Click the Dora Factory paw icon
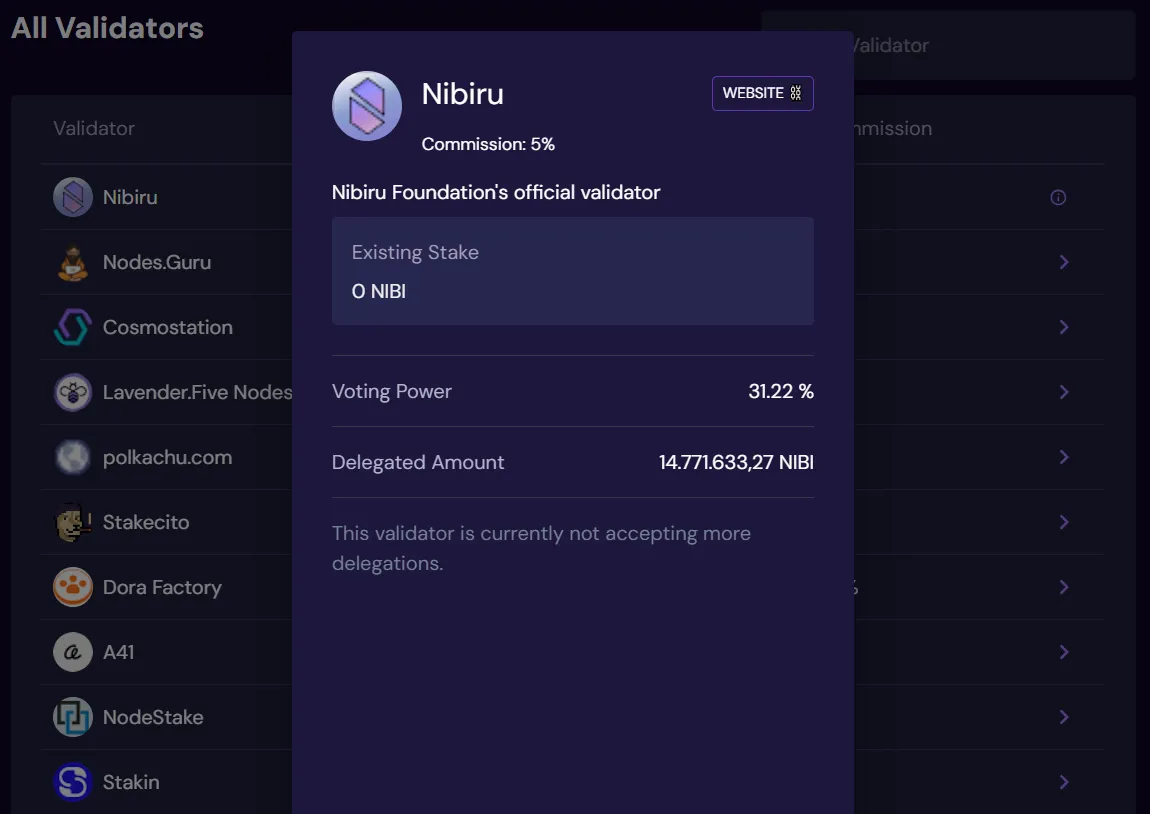 click(x=73, y=587)
